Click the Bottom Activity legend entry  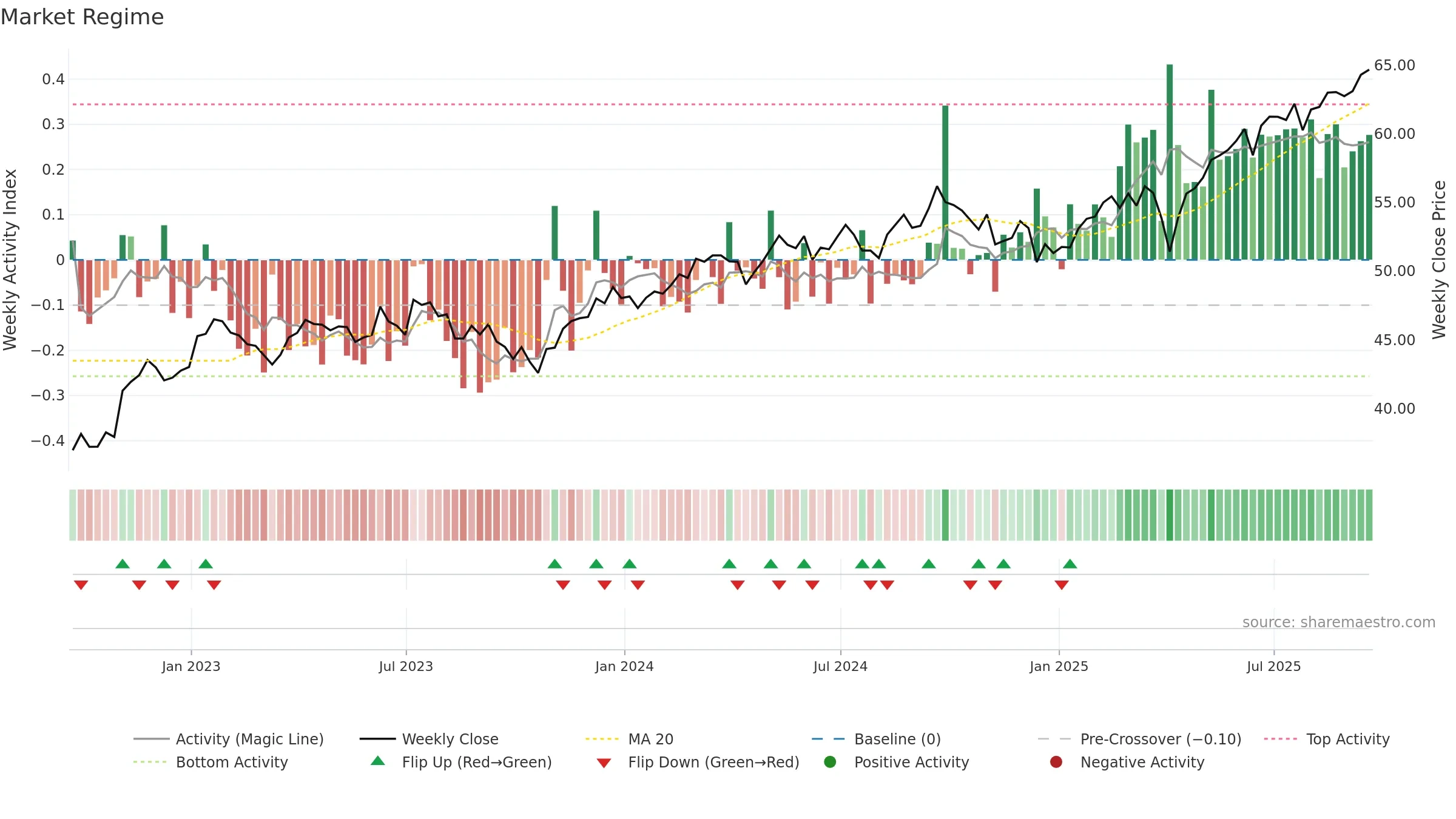[x=211, y=762]
